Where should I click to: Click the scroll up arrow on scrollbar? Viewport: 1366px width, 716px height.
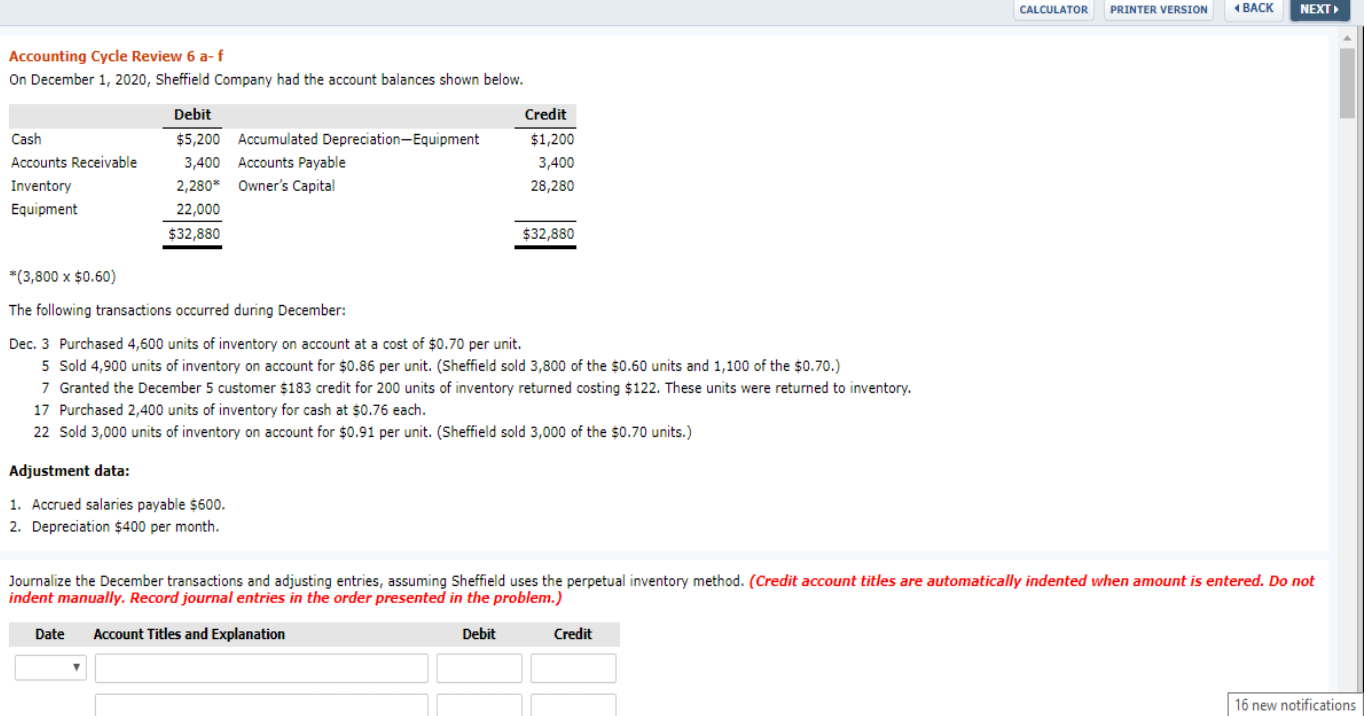tap(1347, 39)
